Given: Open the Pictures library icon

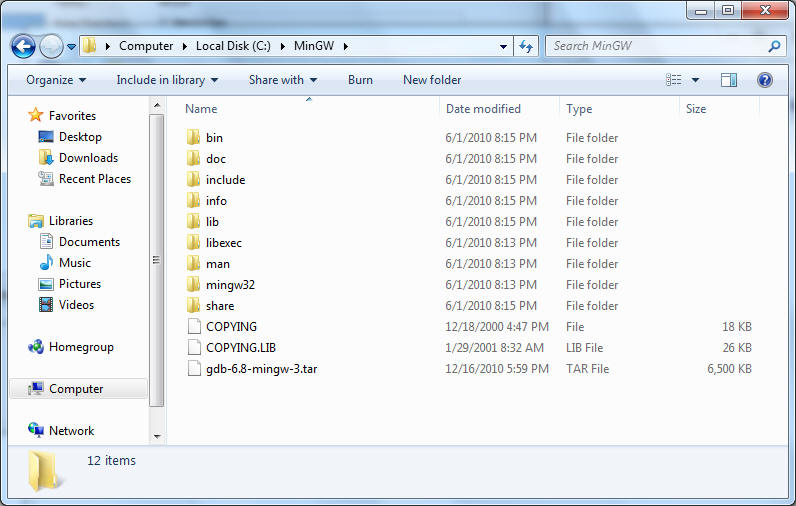Looking at the screenshot, I should pyautogui.click(x=46, y=284).
